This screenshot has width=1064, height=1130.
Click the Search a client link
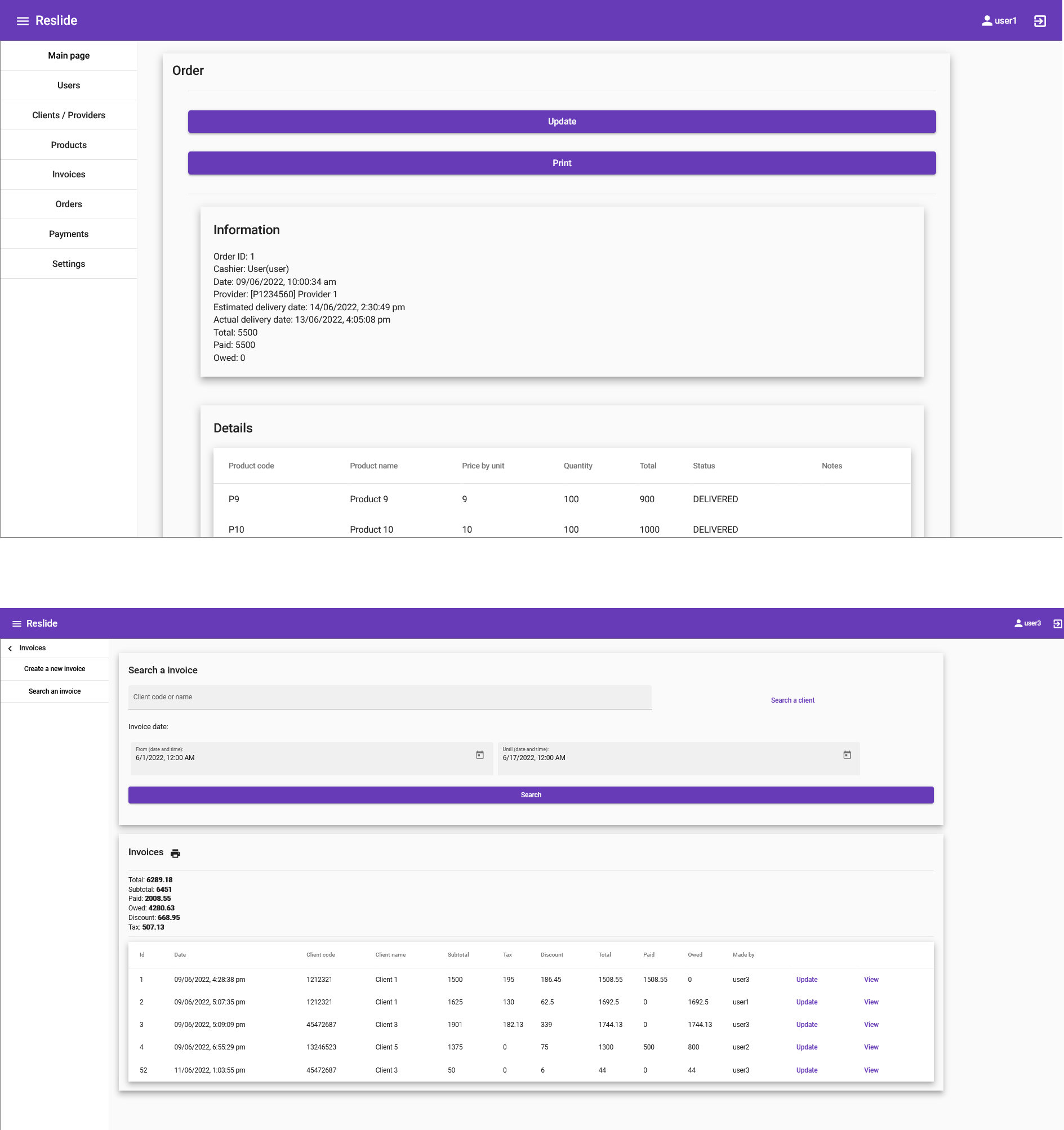(792, 700)
